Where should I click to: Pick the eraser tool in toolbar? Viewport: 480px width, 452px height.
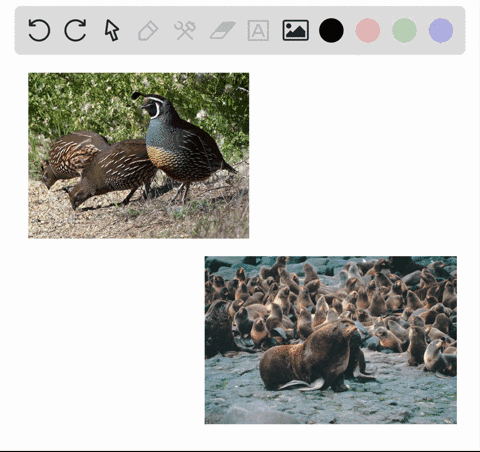tap(223, 30)
